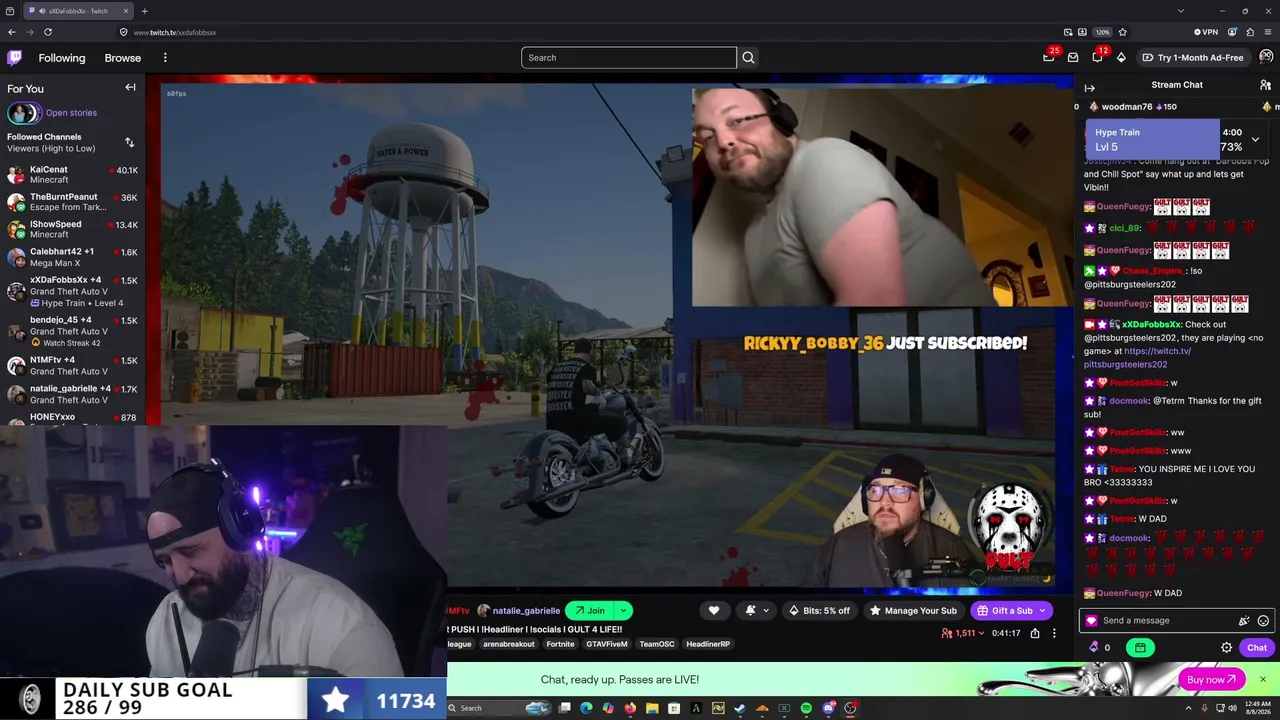Image resolution: width=1280 pixels, height=720 pixels.
Task: Reload the page in browser
Action: (x=47, y=32)
